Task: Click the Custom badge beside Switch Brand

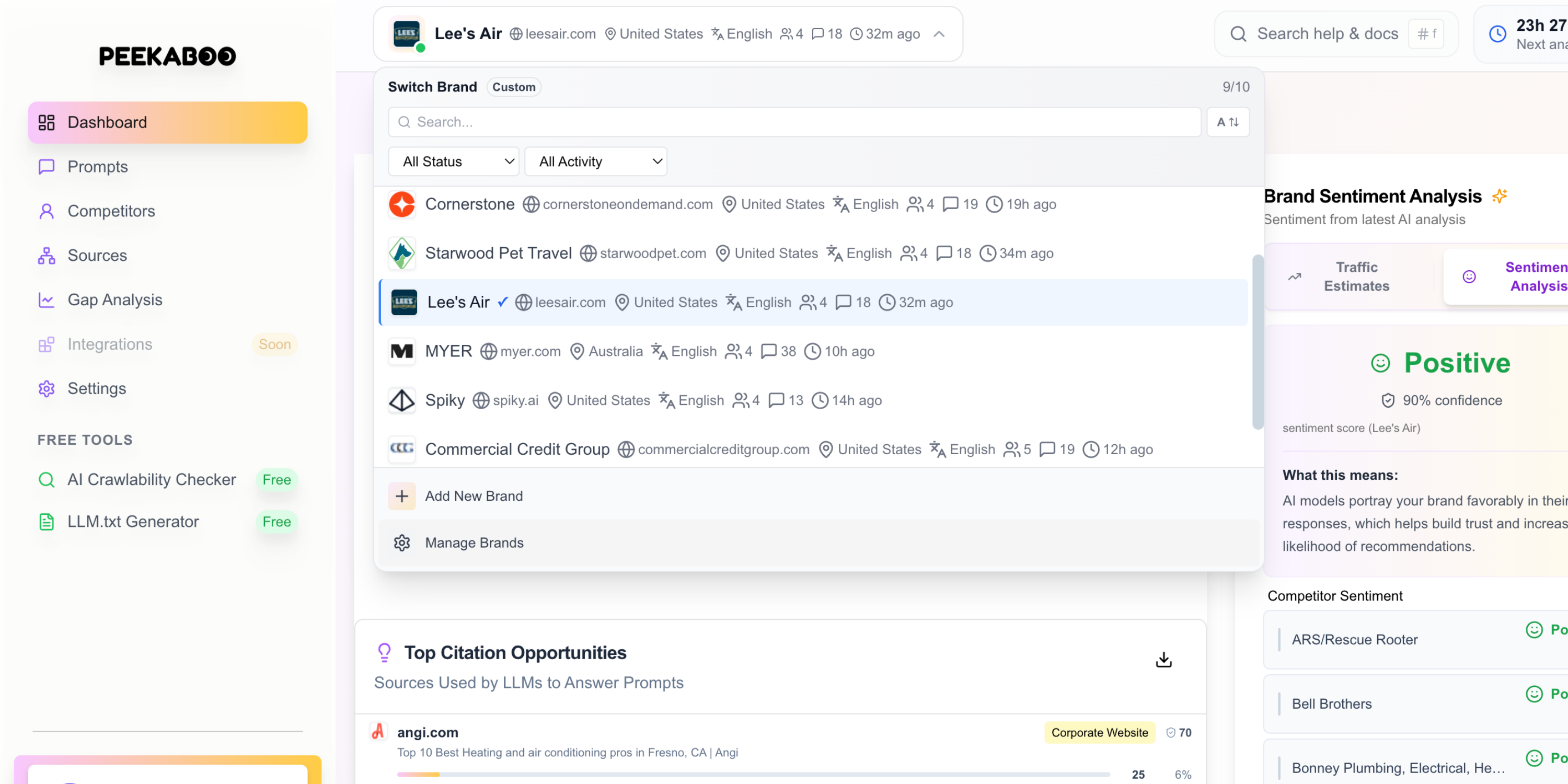Action: coord(514,87)
